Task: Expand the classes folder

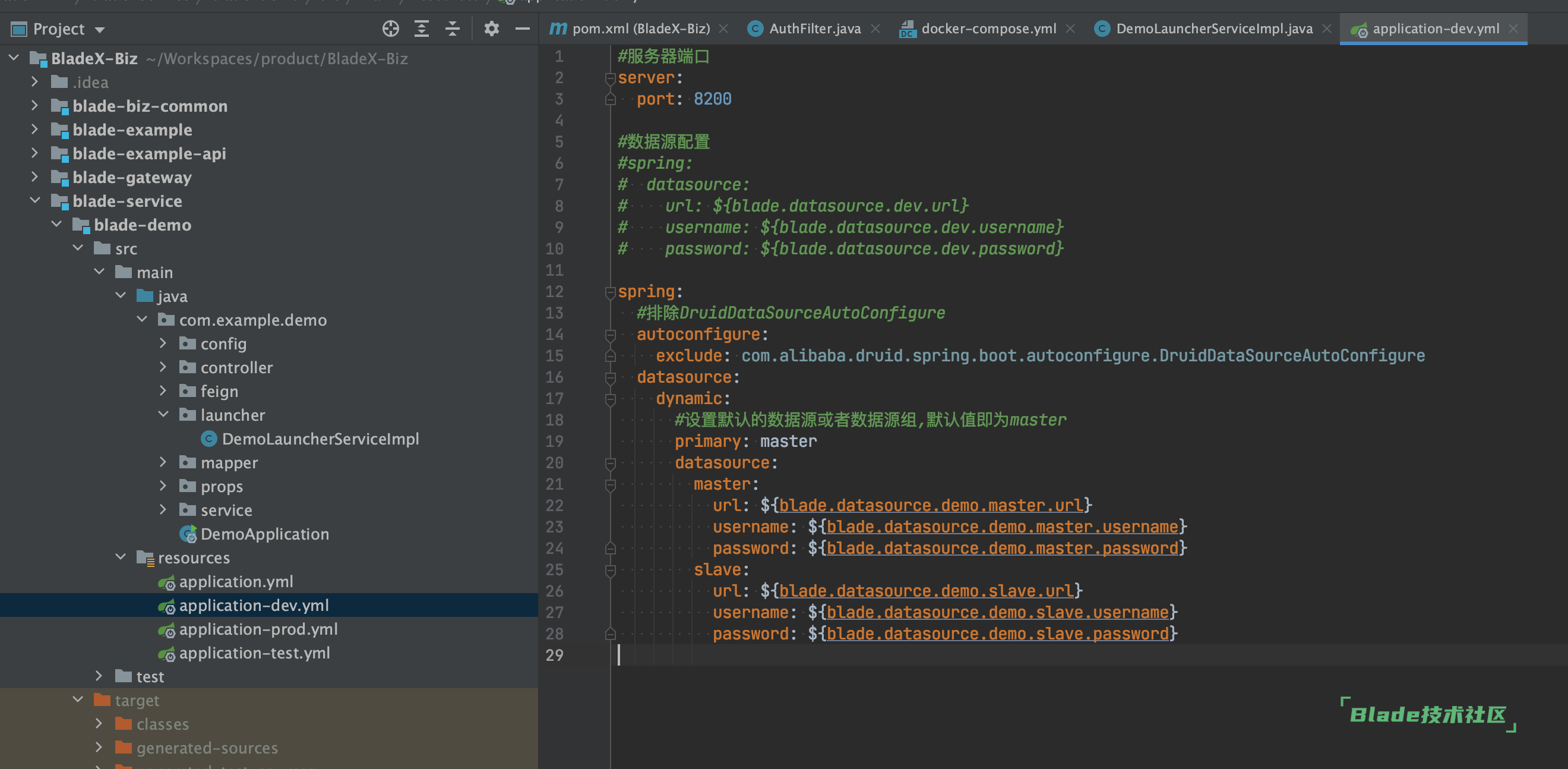Action: [99, 723]
